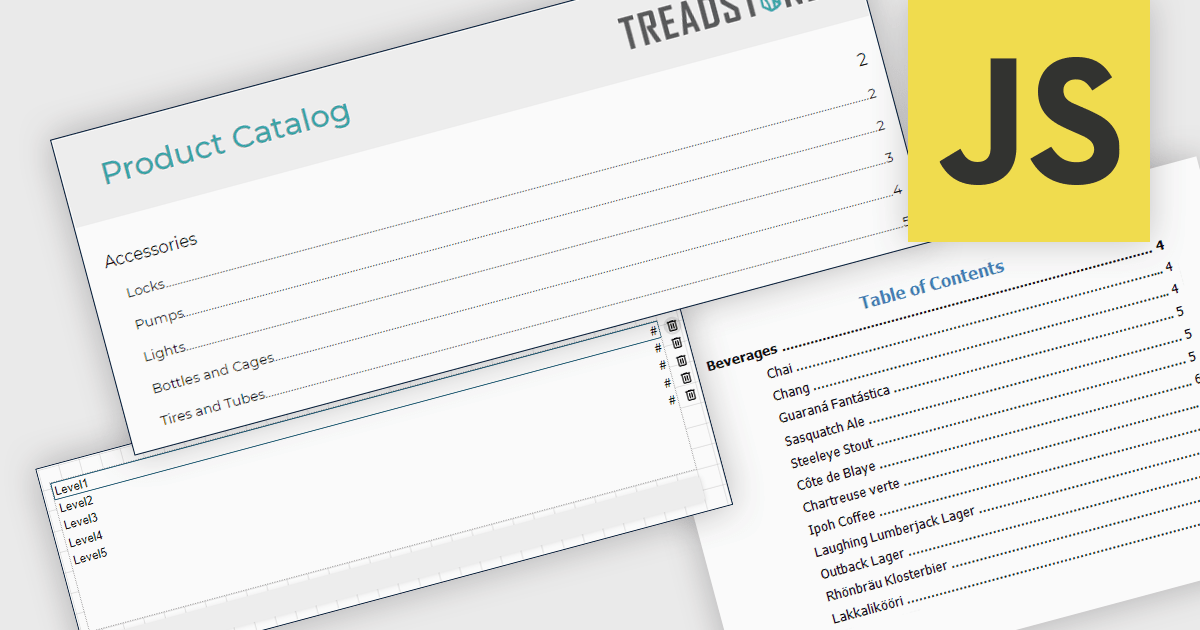The image size is (1200, 630).
Task: Jump to the Beverages section
Action: [741, 357]
